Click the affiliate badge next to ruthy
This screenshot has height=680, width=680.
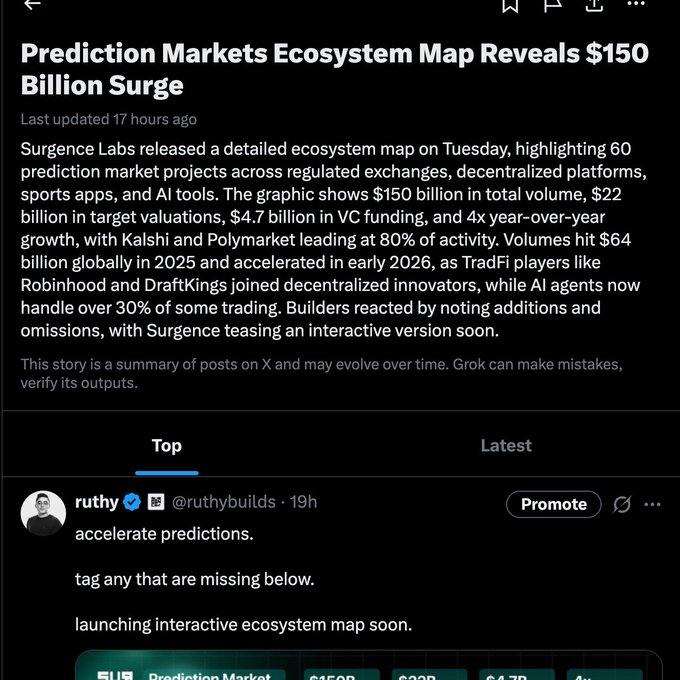coord(156,502)
